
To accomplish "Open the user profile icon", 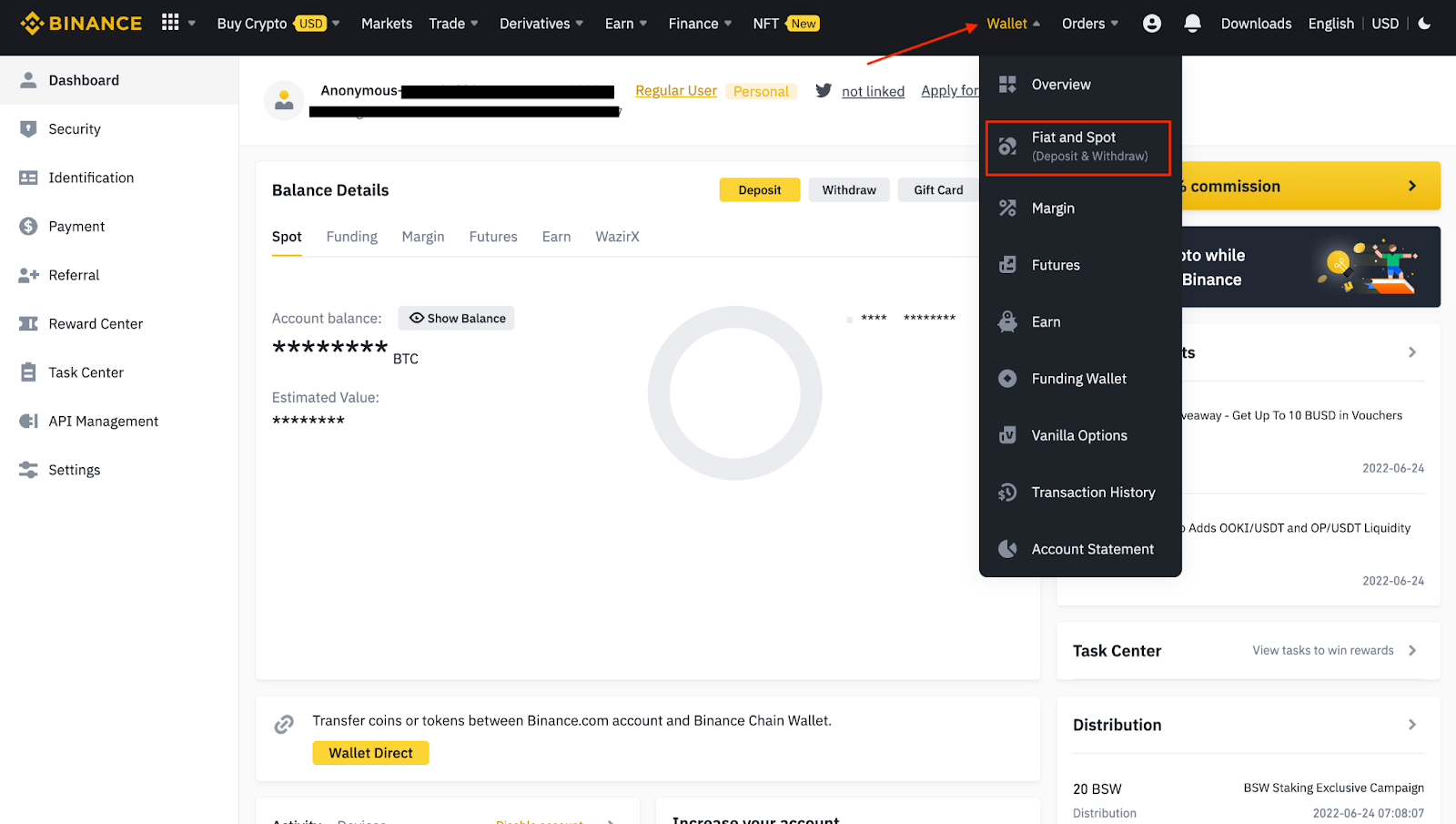I will click(x=1152, y=24).
